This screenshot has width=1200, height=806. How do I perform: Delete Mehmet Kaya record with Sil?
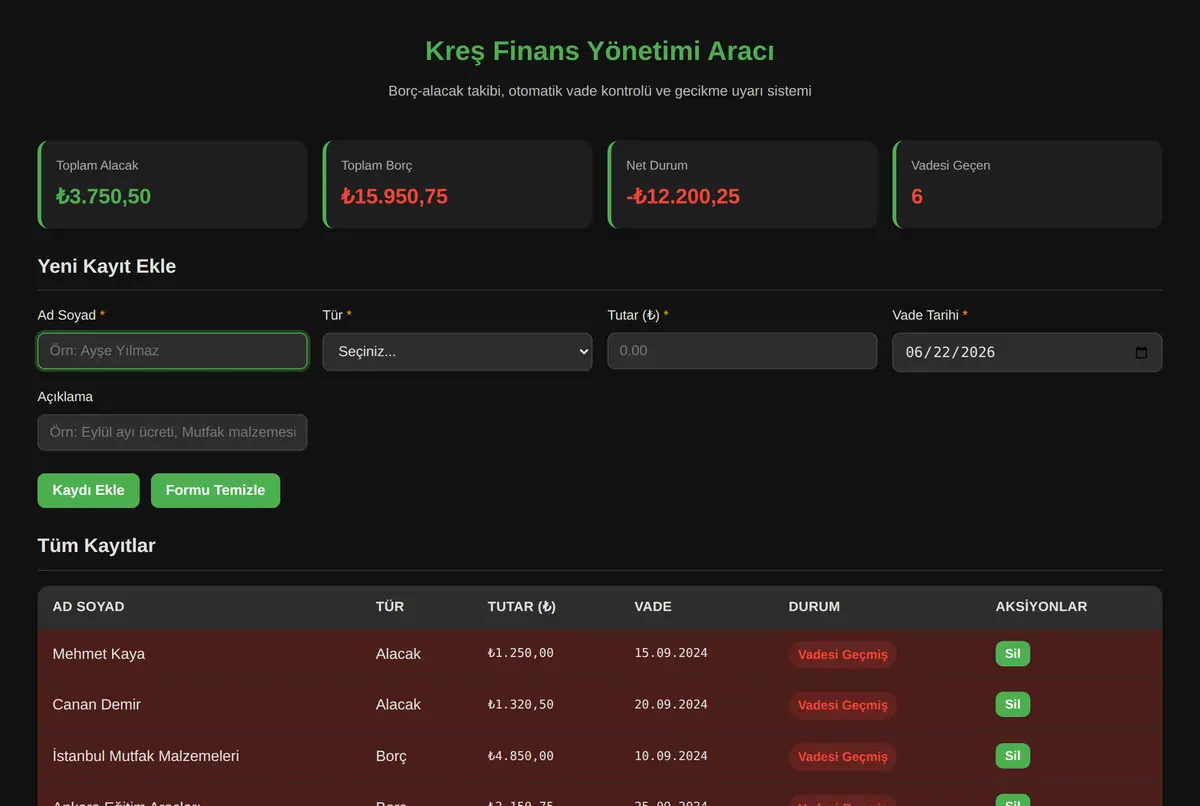click(x=1012, y=654)
